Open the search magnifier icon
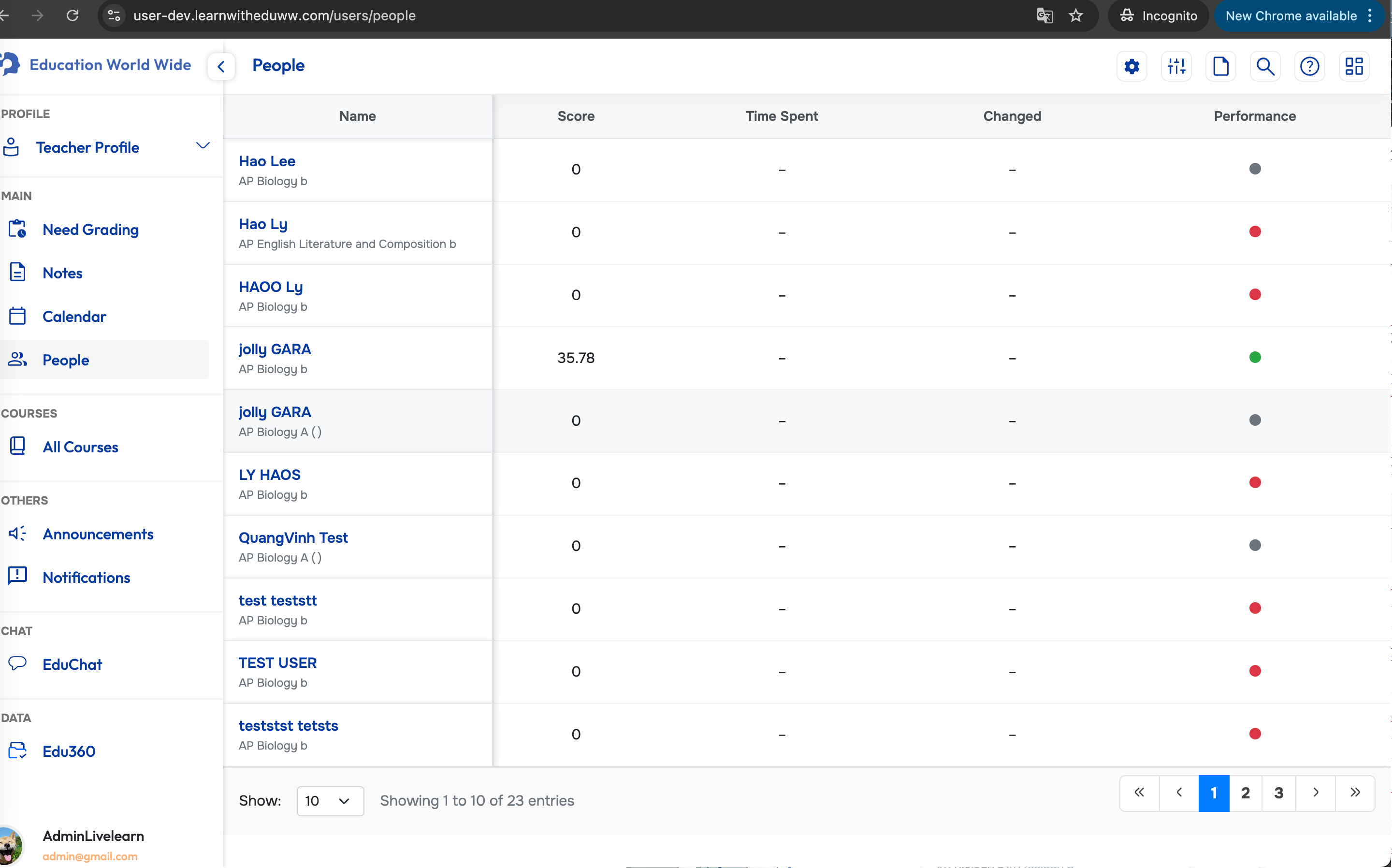The image size is (1392, 868). pos(1265,67)
